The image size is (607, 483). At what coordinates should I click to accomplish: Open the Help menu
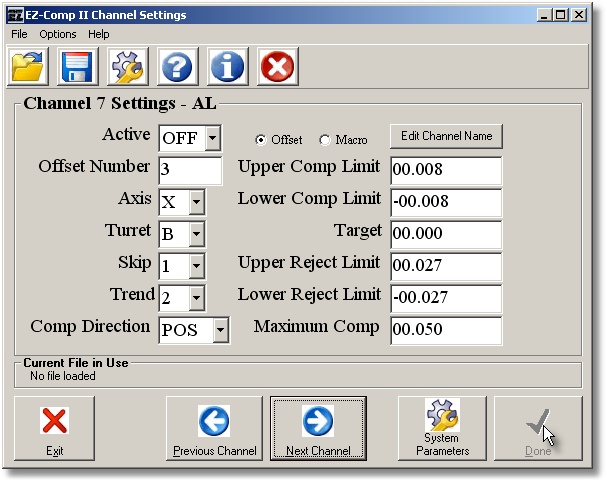(x=99, y=34)
